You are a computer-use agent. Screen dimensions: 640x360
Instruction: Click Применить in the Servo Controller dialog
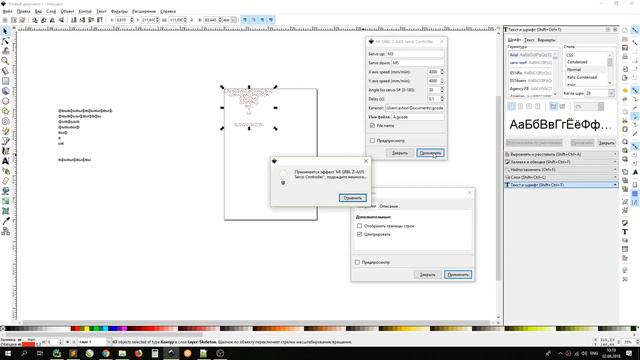coord(430,153)
